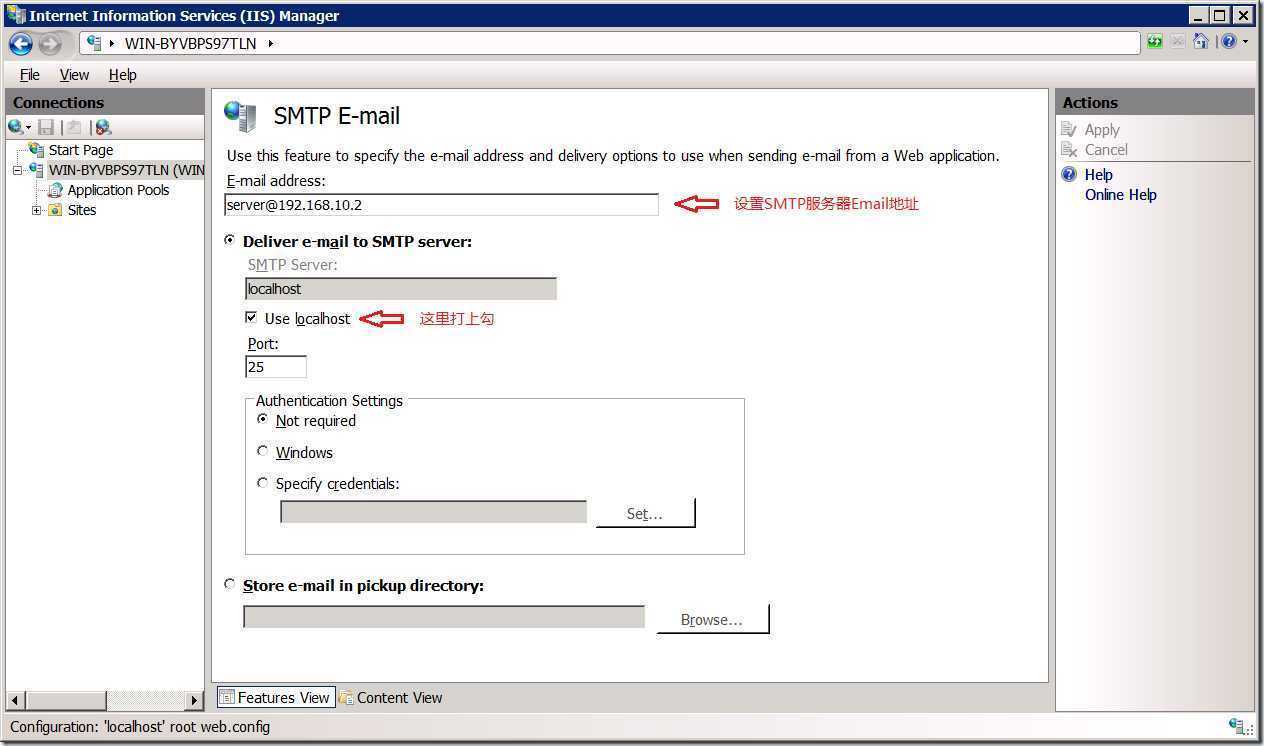Click the Set... credentials button
This screenshot has height=746, width=1264.
click(x=645, y=513)
